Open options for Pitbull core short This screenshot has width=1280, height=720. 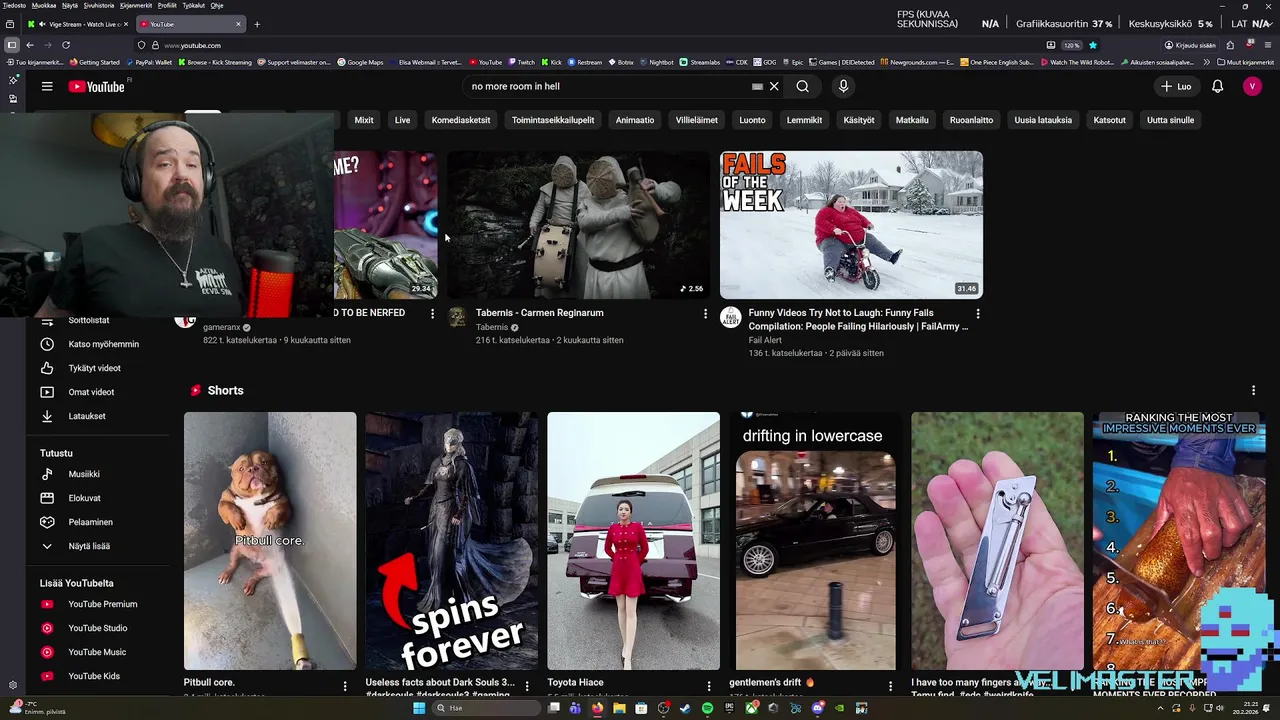point(345,686)
